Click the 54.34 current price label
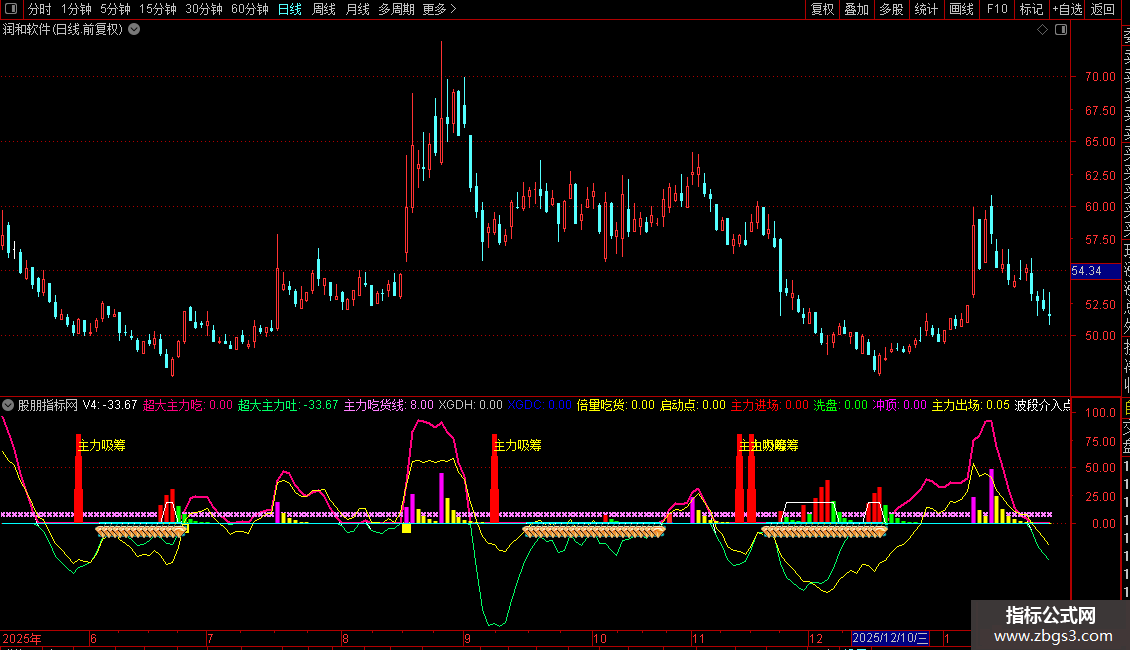This screenshot has width=1130, height=650. coord(1086,271)
